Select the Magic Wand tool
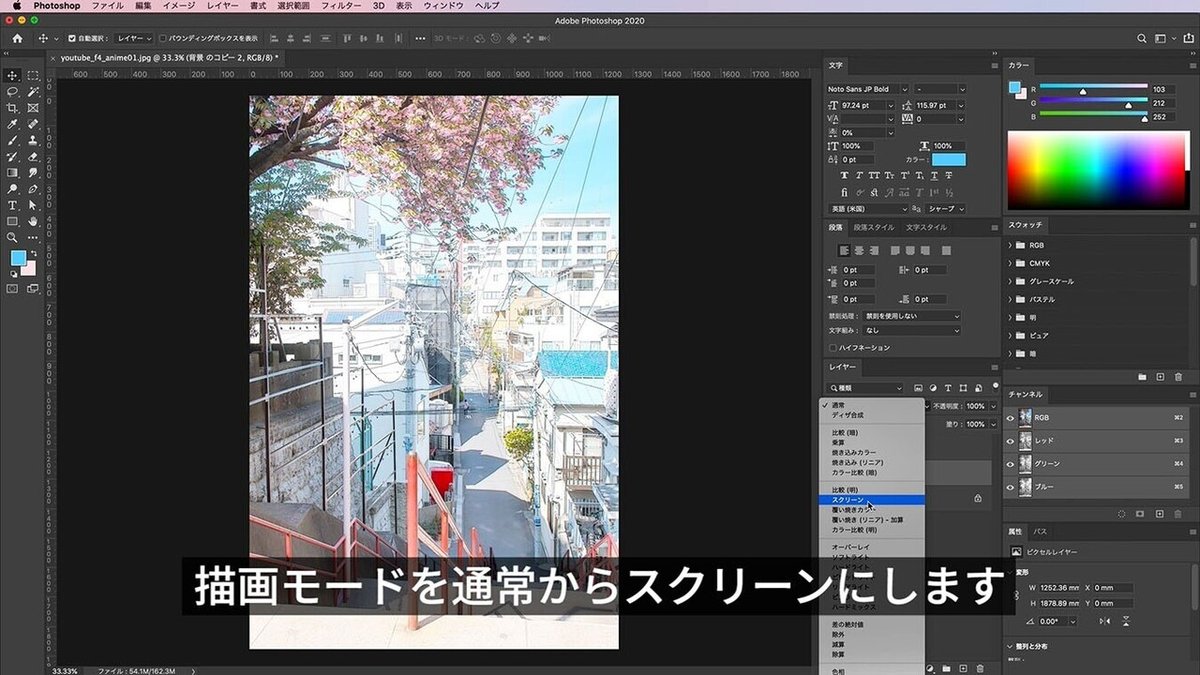Viewport: 1200px width, 675px height. (x=33, y=91)
